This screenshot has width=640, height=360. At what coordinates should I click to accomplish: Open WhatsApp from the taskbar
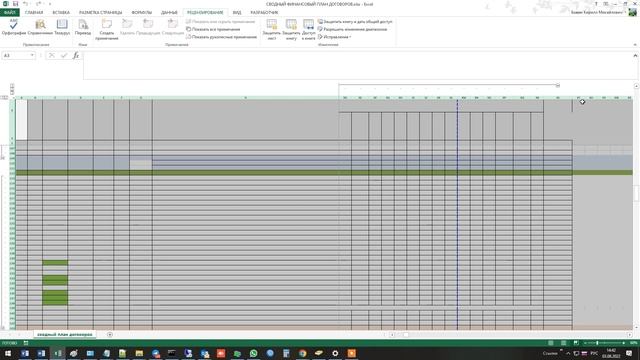coord(253,353)
